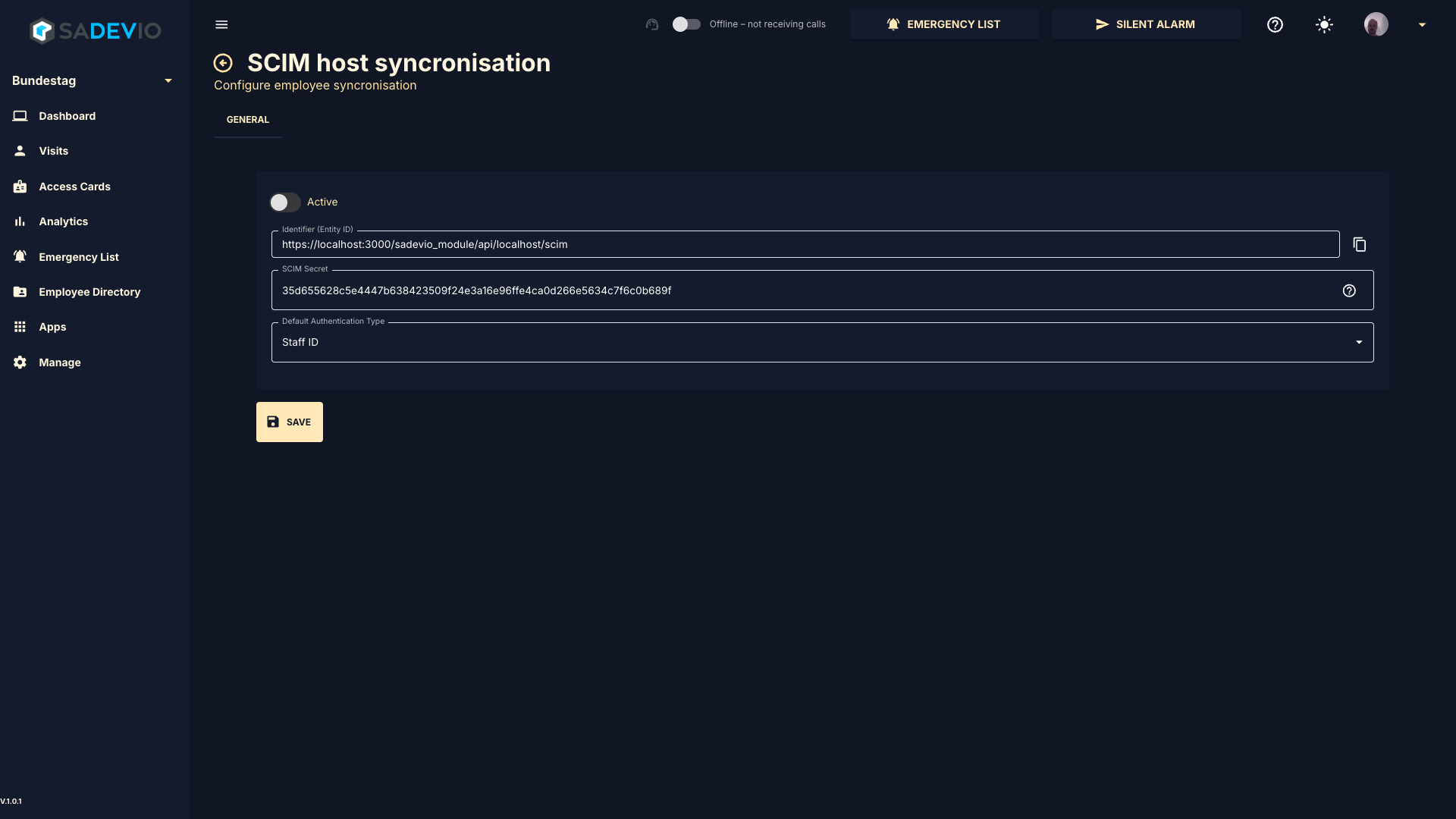Copy the Identifier Entity ID URL

point(1360,244)
